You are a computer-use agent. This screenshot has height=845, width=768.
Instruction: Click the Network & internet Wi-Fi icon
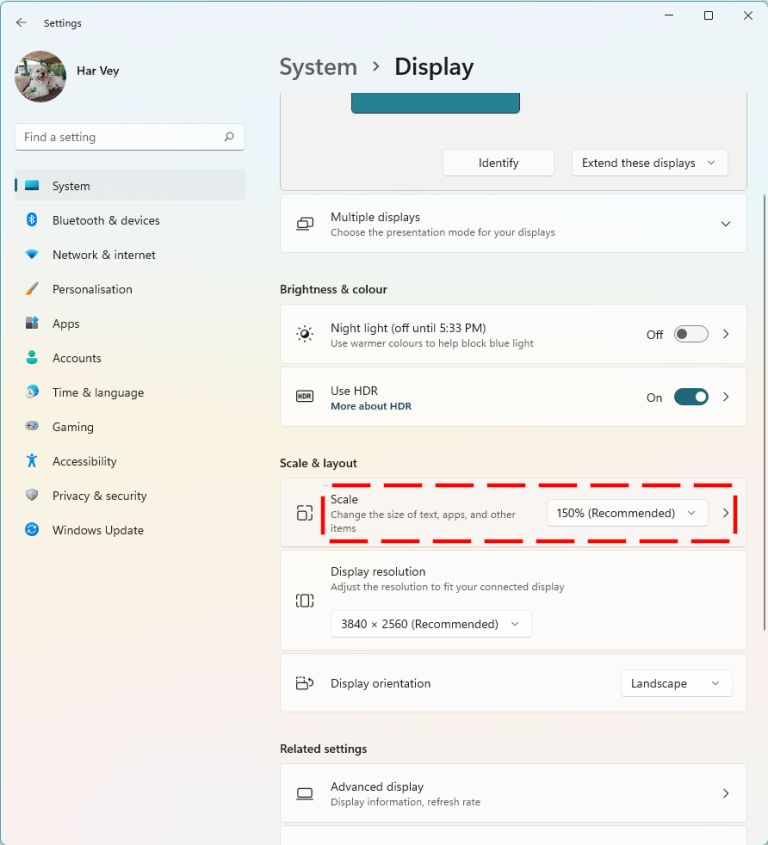point(32,255)
